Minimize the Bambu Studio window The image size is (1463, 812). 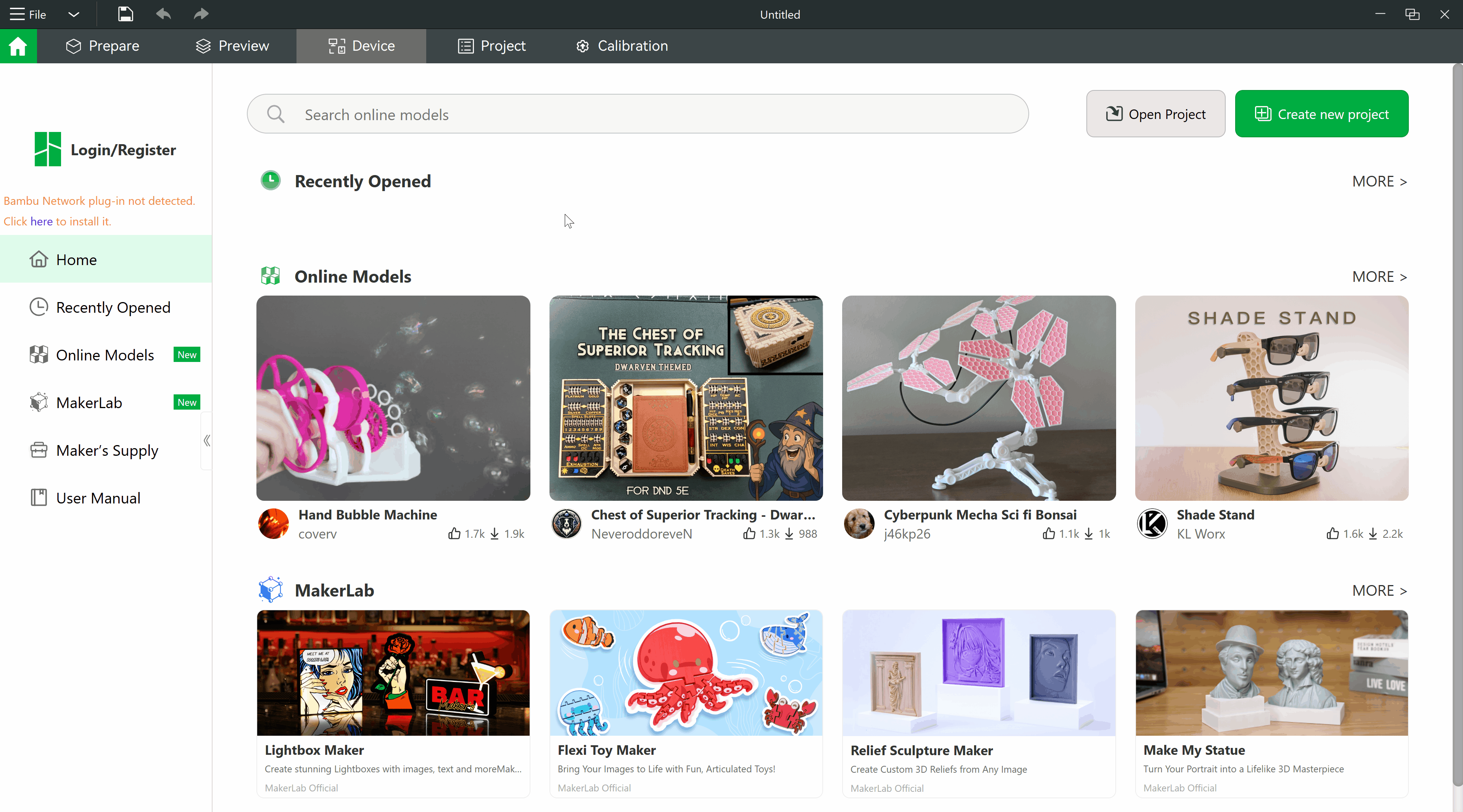(1381, 14)
